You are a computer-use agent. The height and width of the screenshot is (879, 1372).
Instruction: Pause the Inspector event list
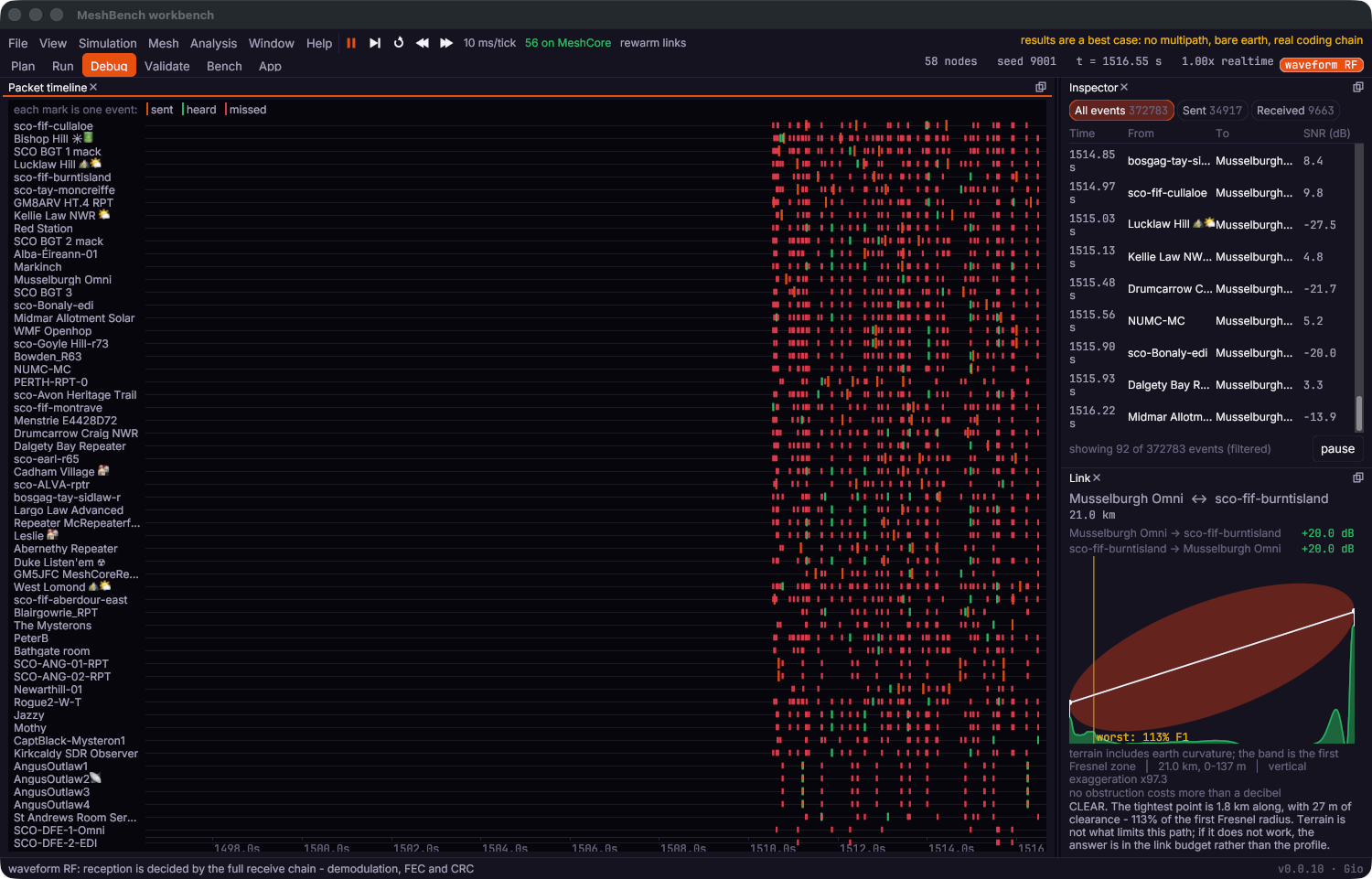(1337, 449)
